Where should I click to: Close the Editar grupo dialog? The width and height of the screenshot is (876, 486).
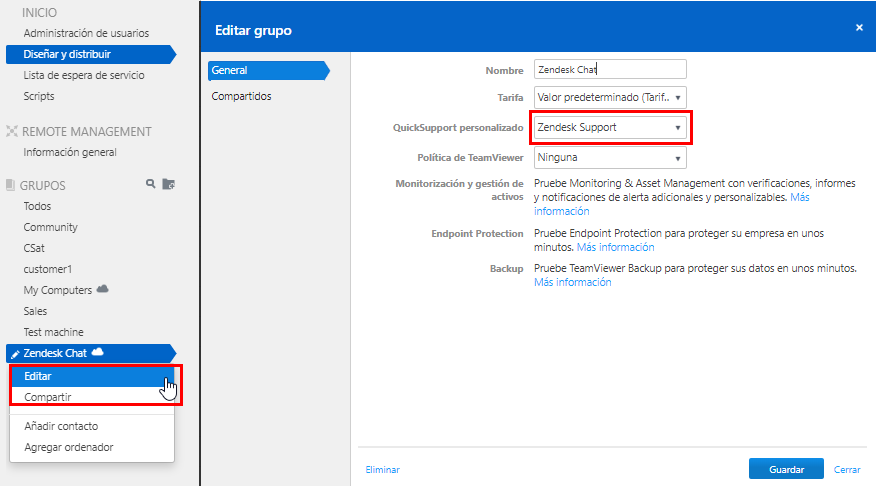click(x=859, y=27)
